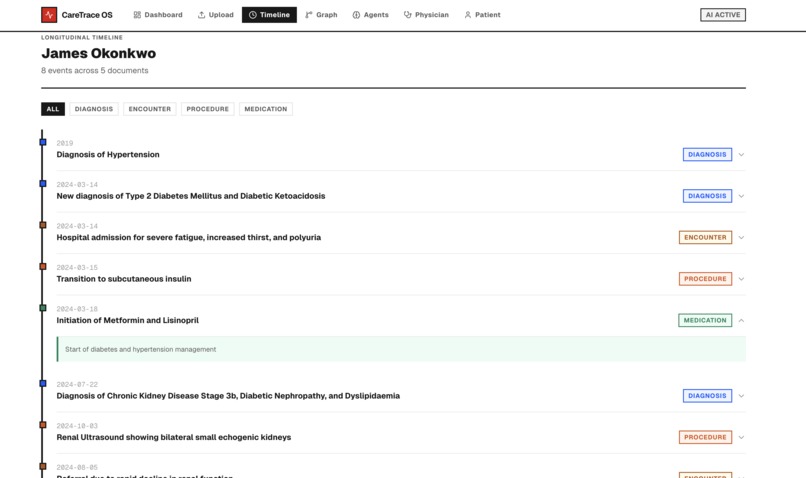The width and height of the screenshot is (806, 478).
Task: Filter timeline by ENCOUNTER
Action: click(x=150, y=109)
